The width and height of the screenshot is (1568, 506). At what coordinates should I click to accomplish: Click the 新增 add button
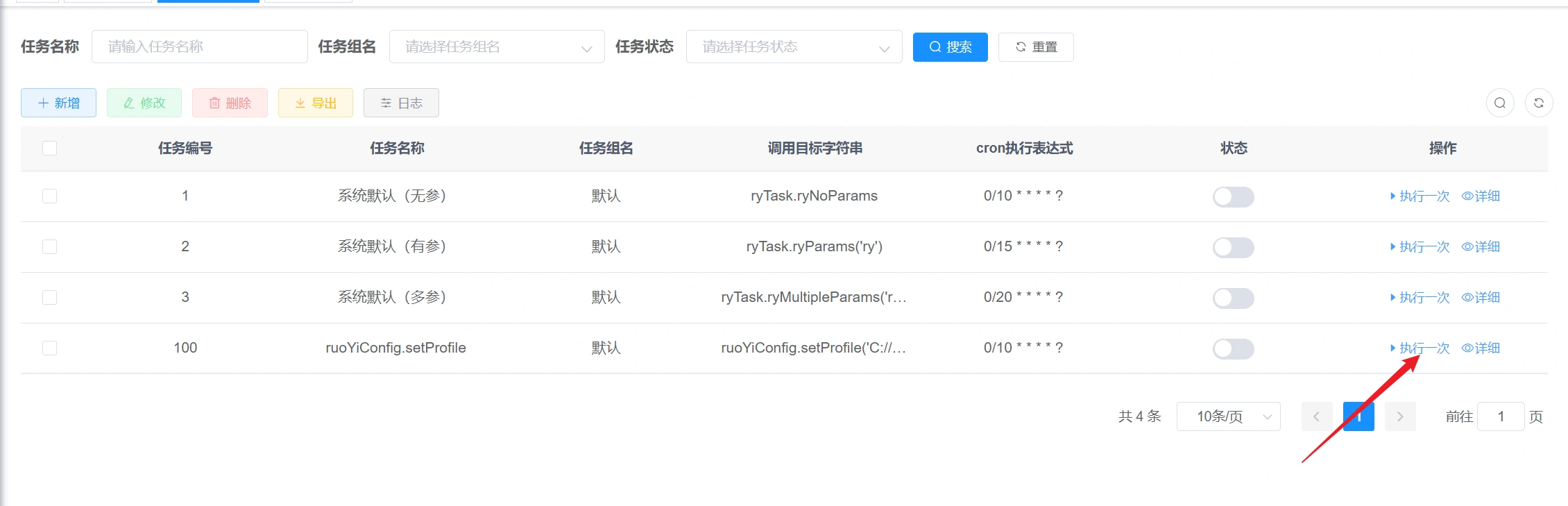[x=59, y=103]
